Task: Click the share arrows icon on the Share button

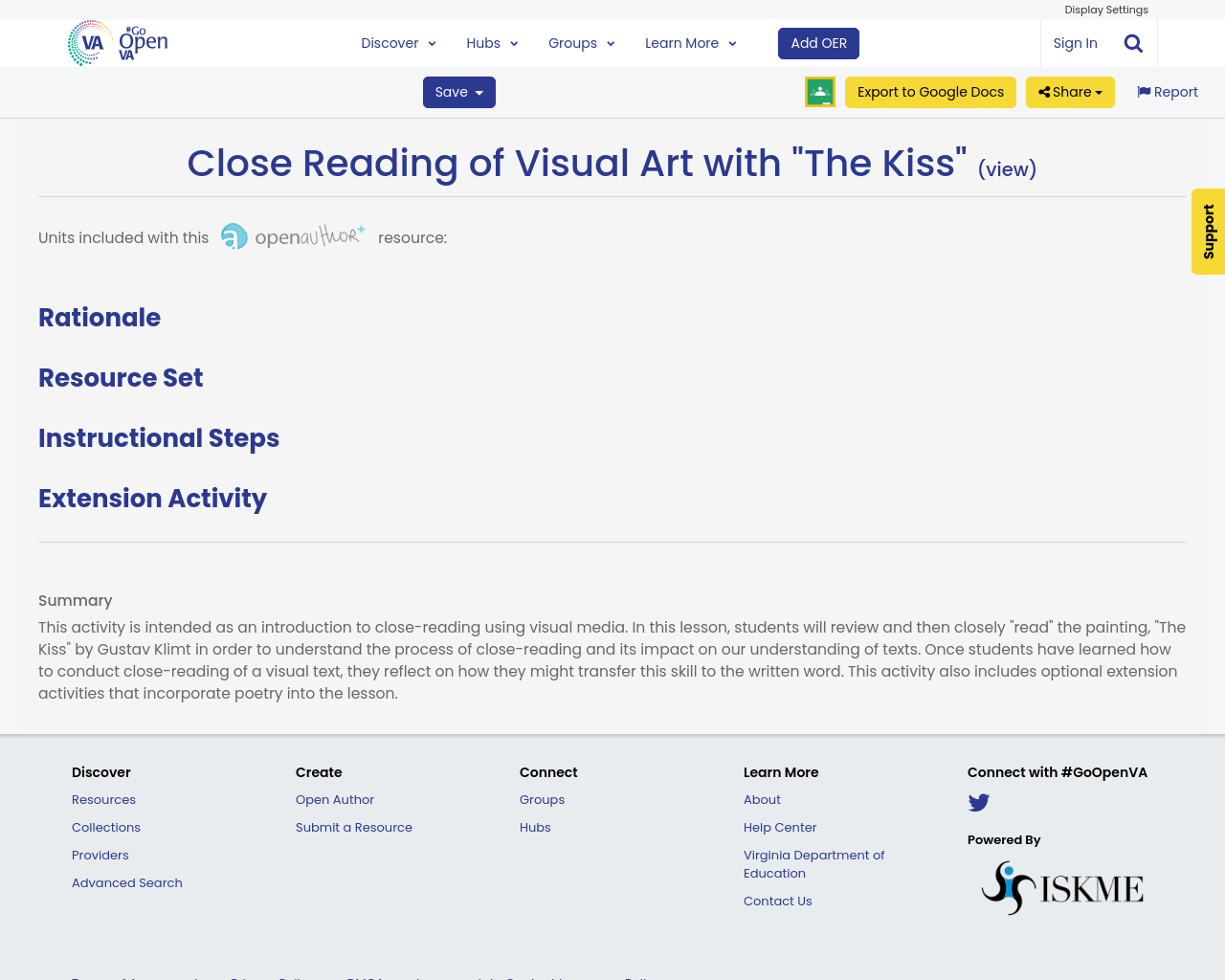Action: point(1043,90)
